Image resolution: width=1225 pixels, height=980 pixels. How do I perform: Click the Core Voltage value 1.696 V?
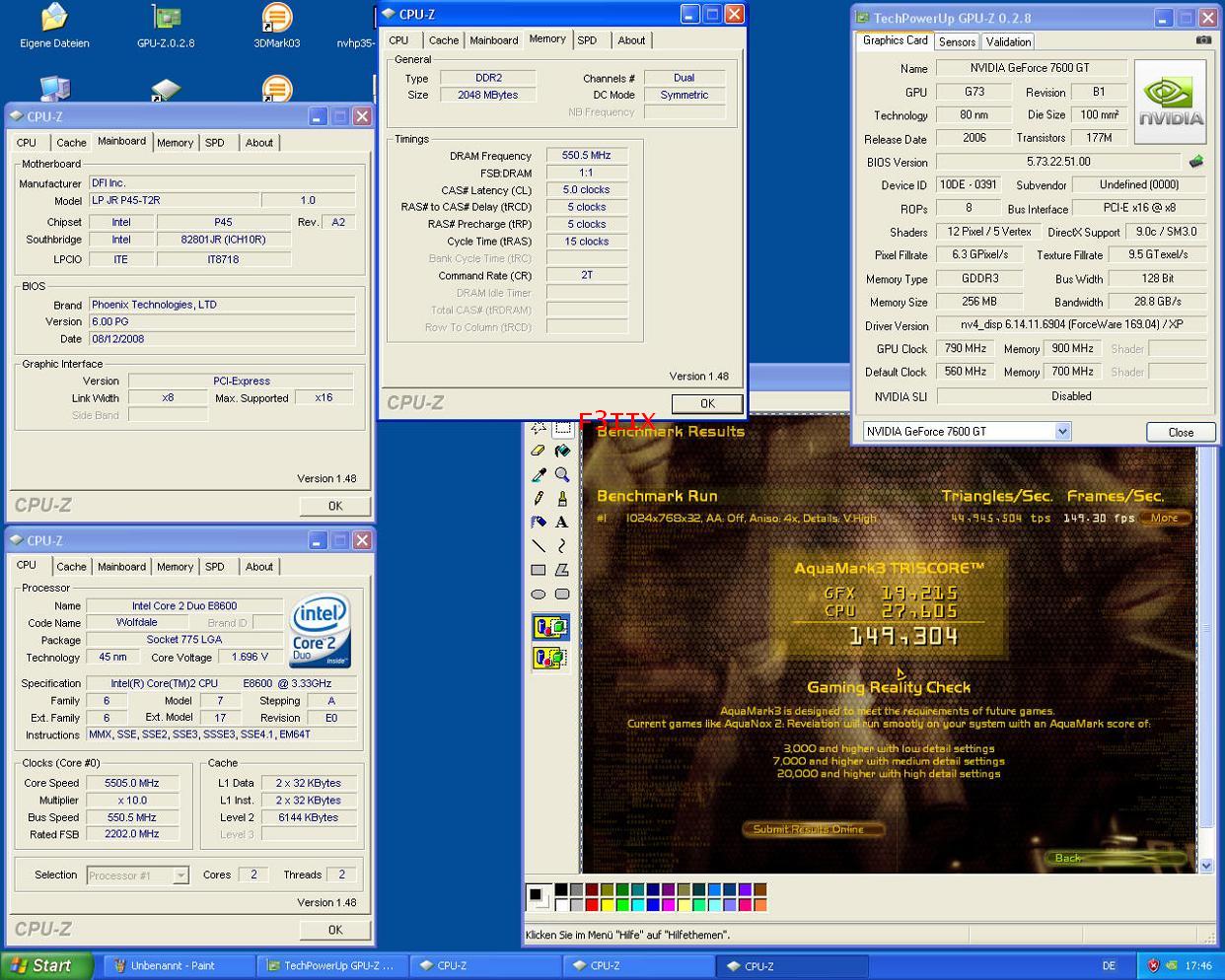click(x=251, y=657)
